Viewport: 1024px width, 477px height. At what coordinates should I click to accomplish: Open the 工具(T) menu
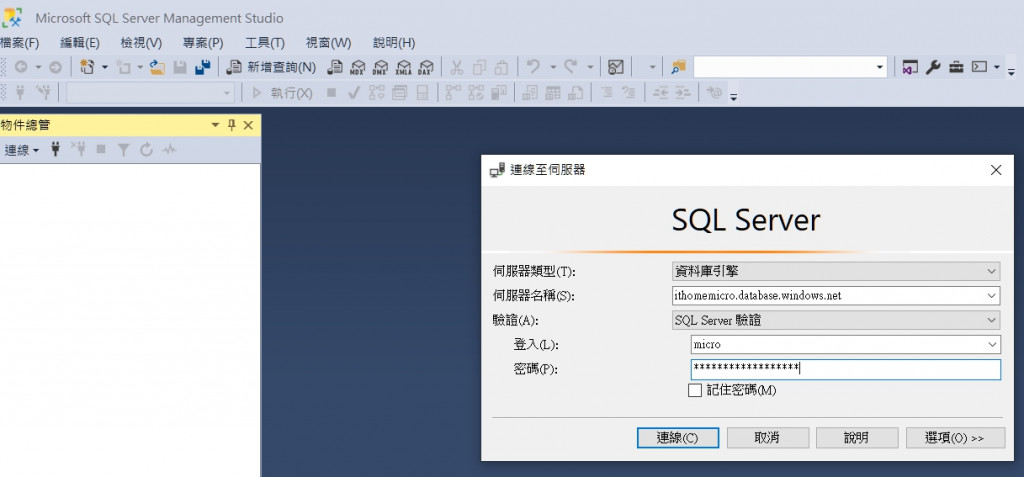(264, 43)
